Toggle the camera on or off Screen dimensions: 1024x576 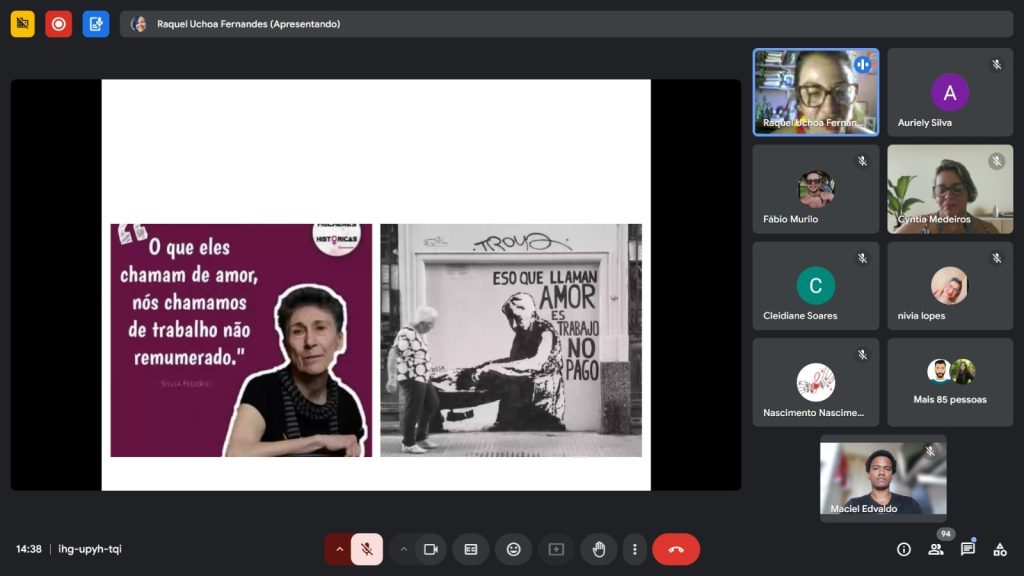click(x=431, y=549)
